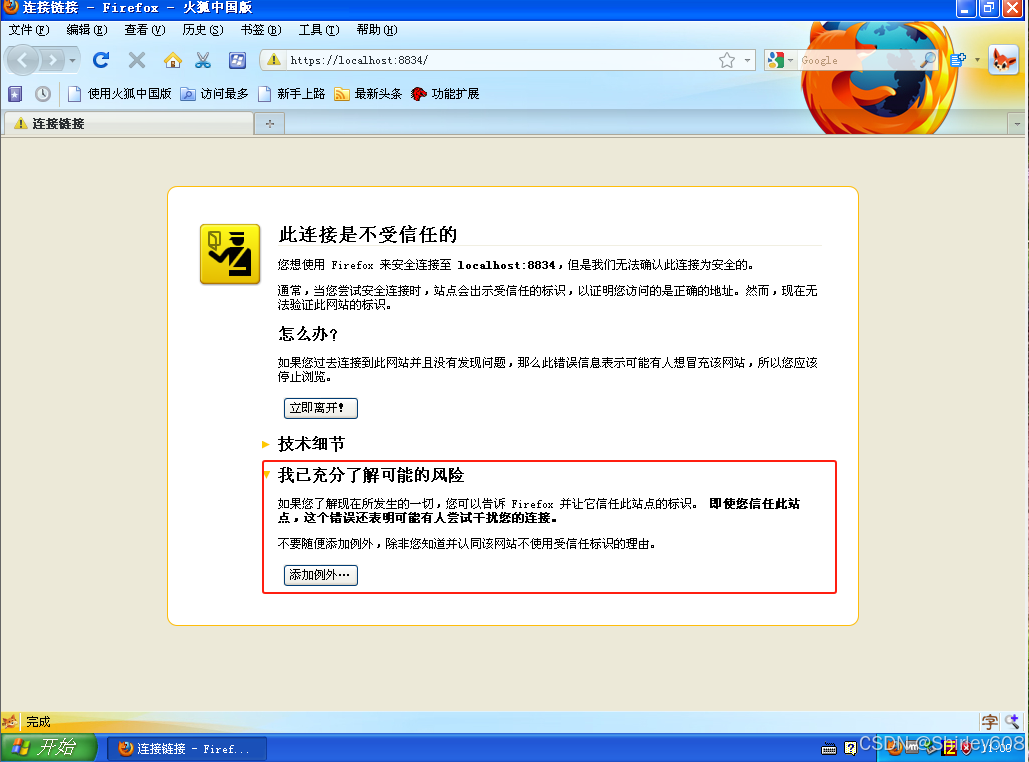The width and height of the screenshot is (1029, 762).
Task: Open the history clock icon below toolbar
Action: [42, 93]
